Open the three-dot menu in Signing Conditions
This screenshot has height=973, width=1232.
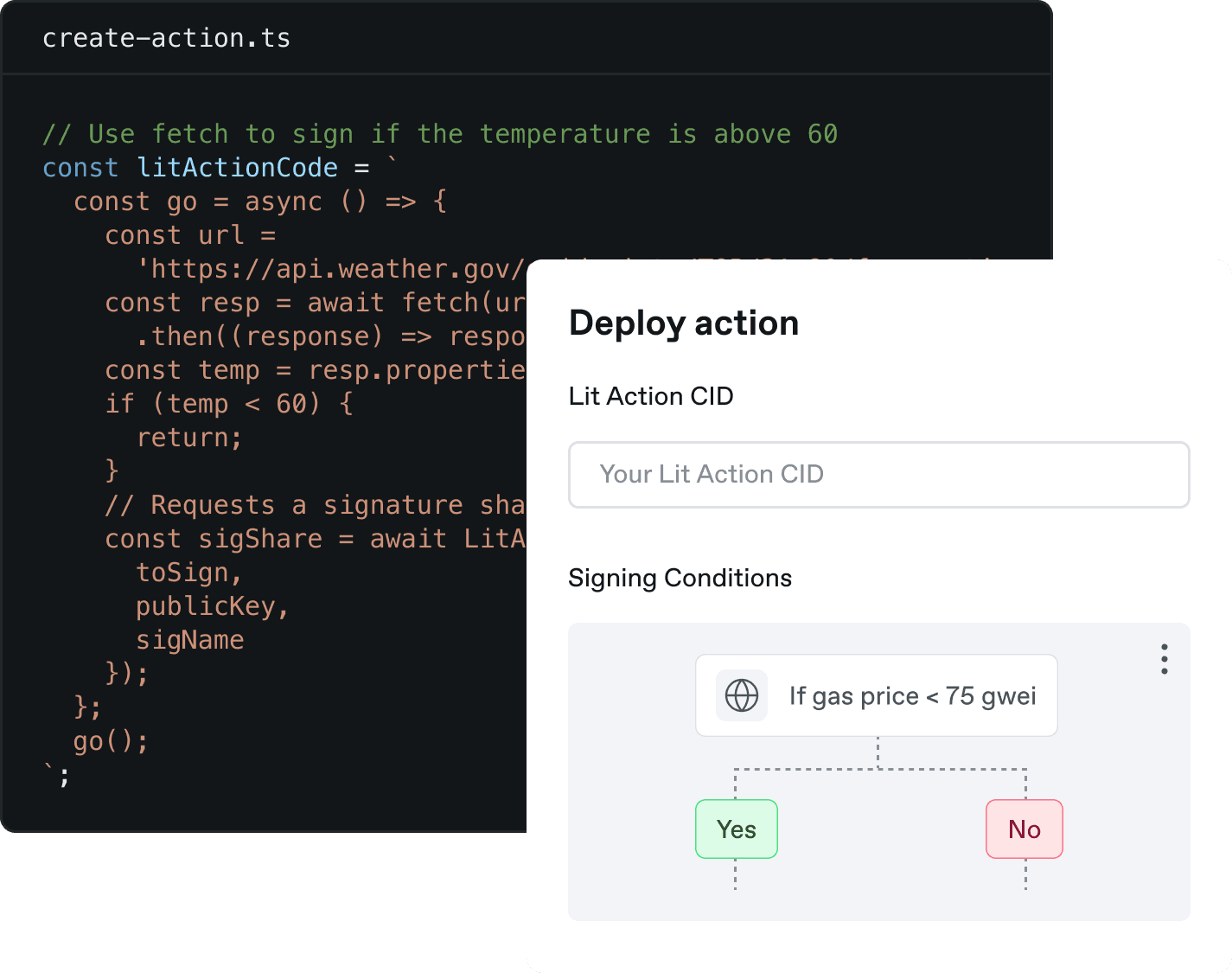[x=1165, y=659]
